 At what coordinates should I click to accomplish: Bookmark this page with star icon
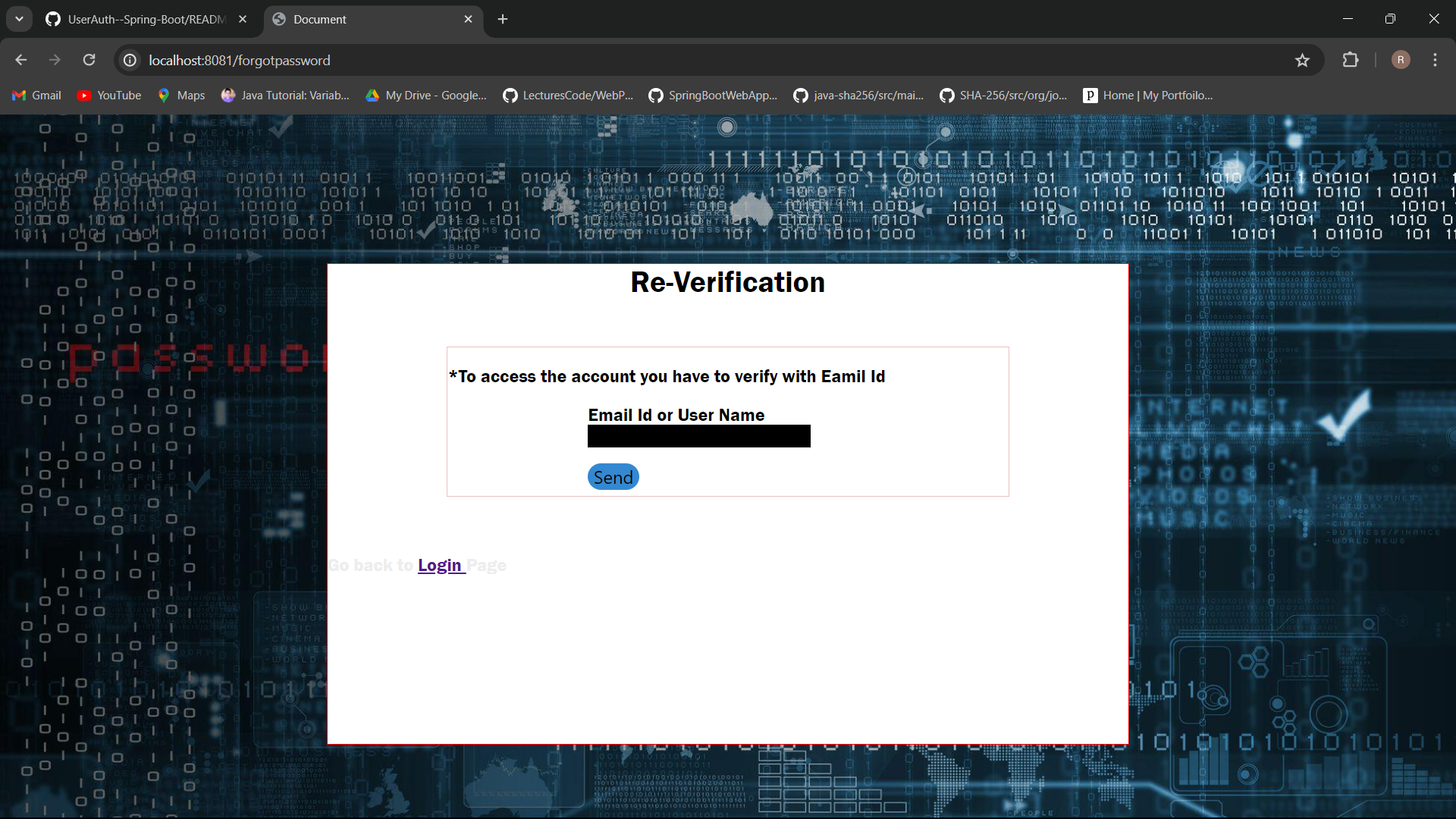click(x=1302, y=60)
